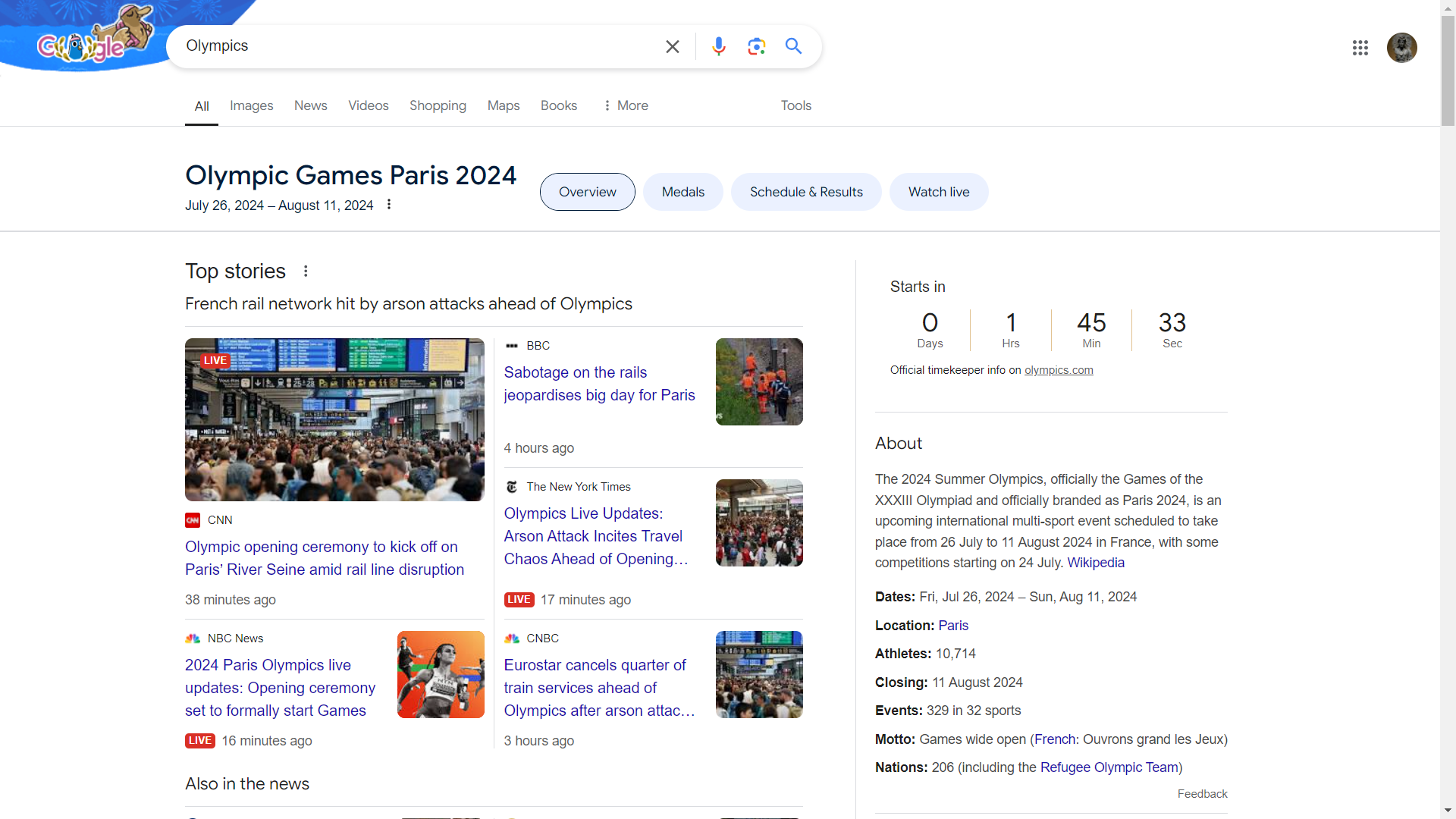The image size is (1456, 819).
Task: Follow the olympics.com timekeeper link
Action: tap(1059, 370)
